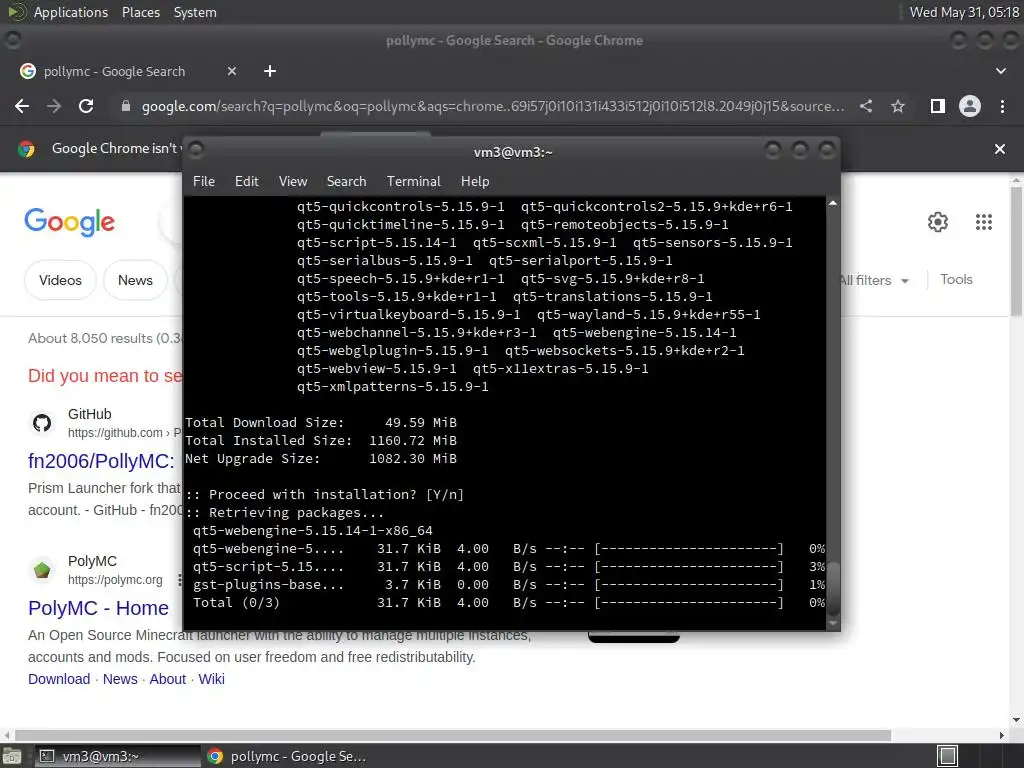The image size is (1024, 768).
Task: Click Total (0/3) progress bar
Action: coord(689,603)
